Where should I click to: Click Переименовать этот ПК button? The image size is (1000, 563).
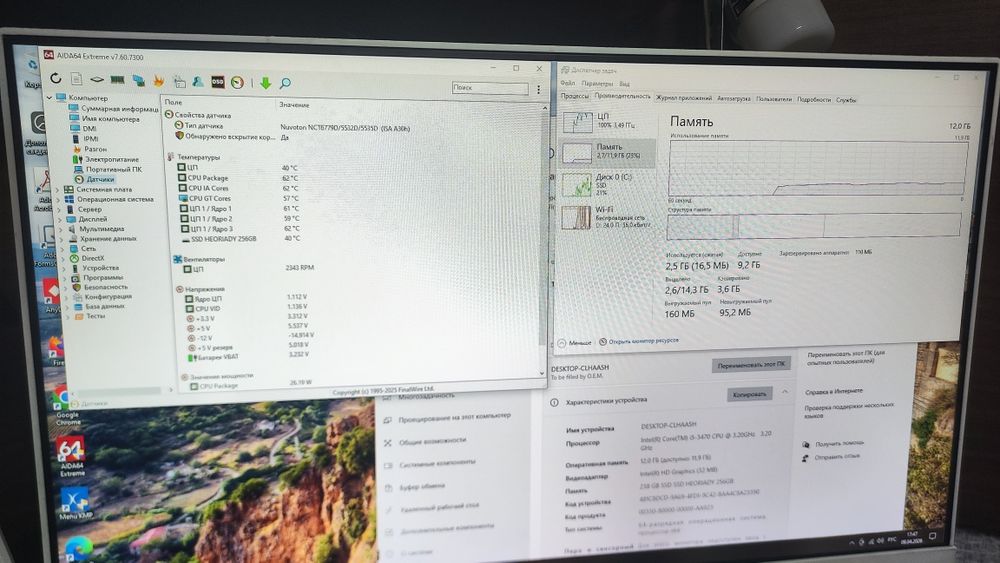pyautogui.click(x=751, y=365)
